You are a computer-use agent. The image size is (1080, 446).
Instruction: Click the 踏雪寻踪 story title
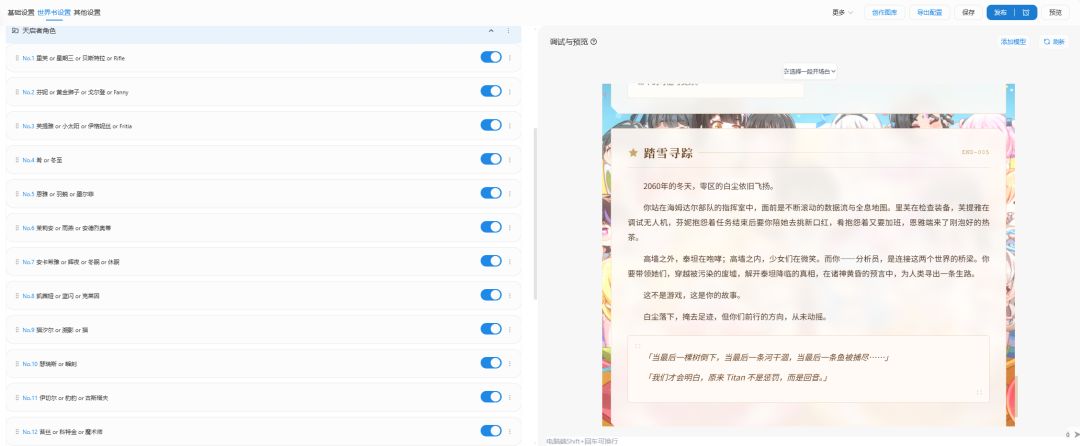(x=668, y=153)
